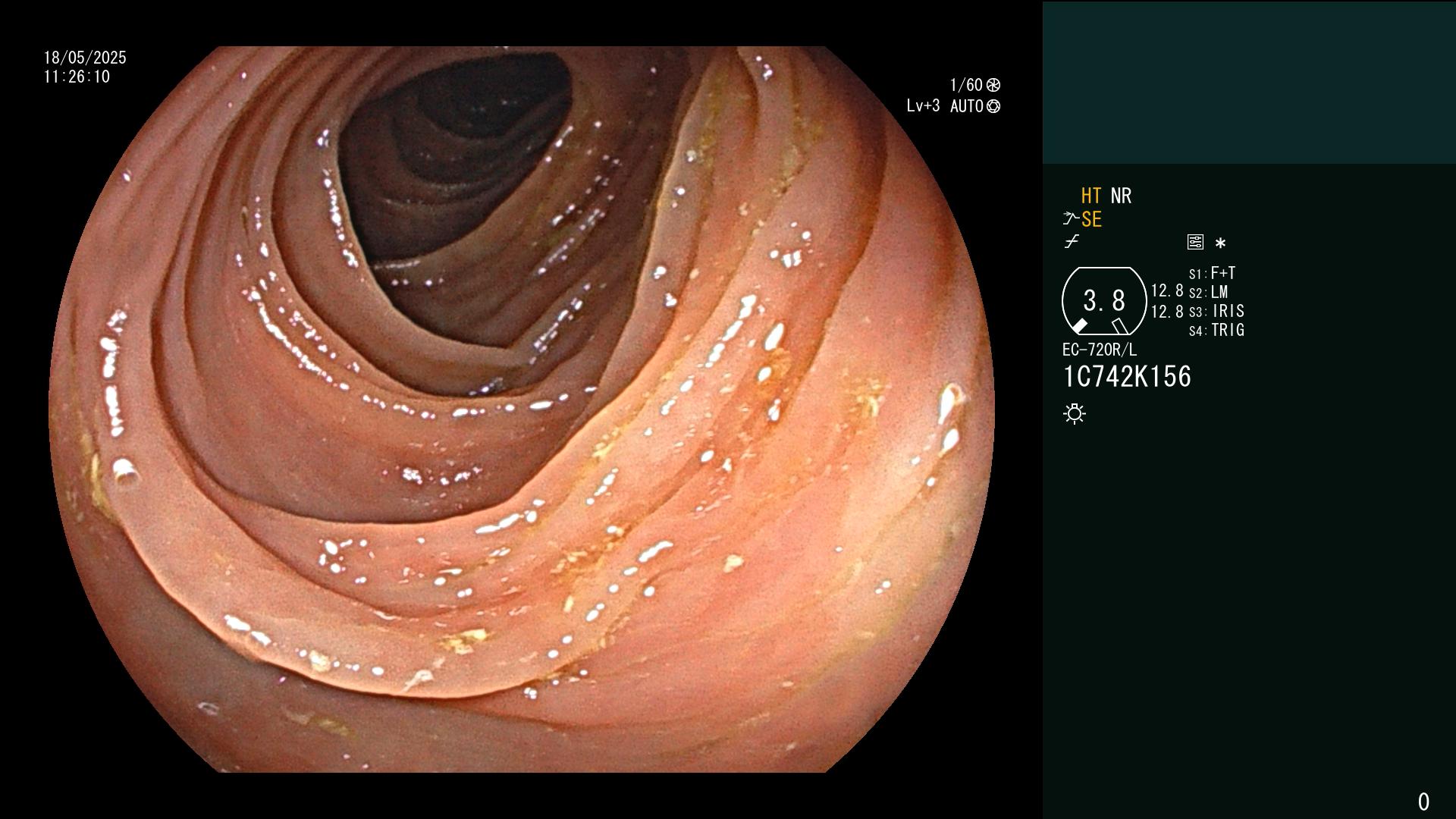
Task: Click the NR noise reduction indicator
Action: click(x=1121, y=196)
